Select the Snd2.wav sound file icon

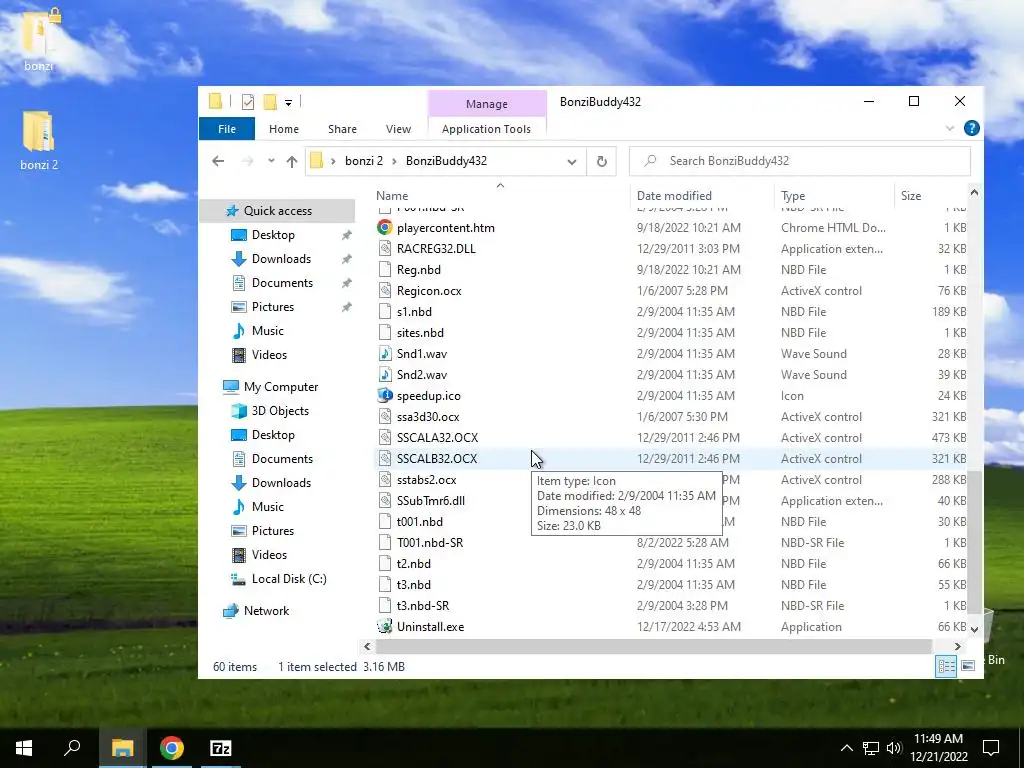(385, 375)
